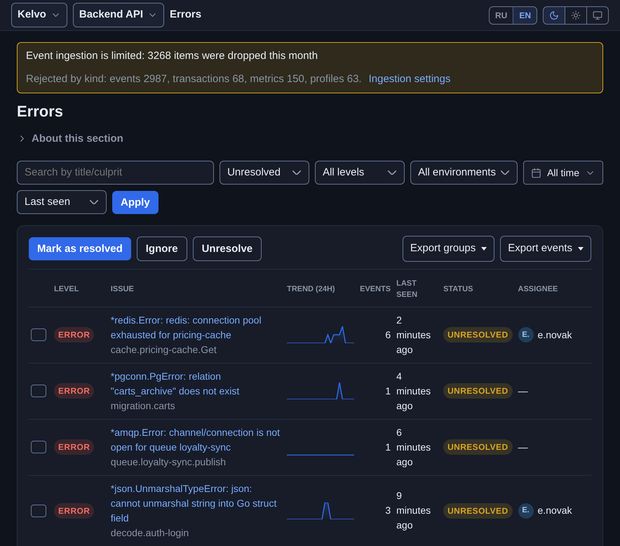Click the LEVEL column header
This screenshot has width=620, height=546.
pyautogui.click(x=66, y=289)
